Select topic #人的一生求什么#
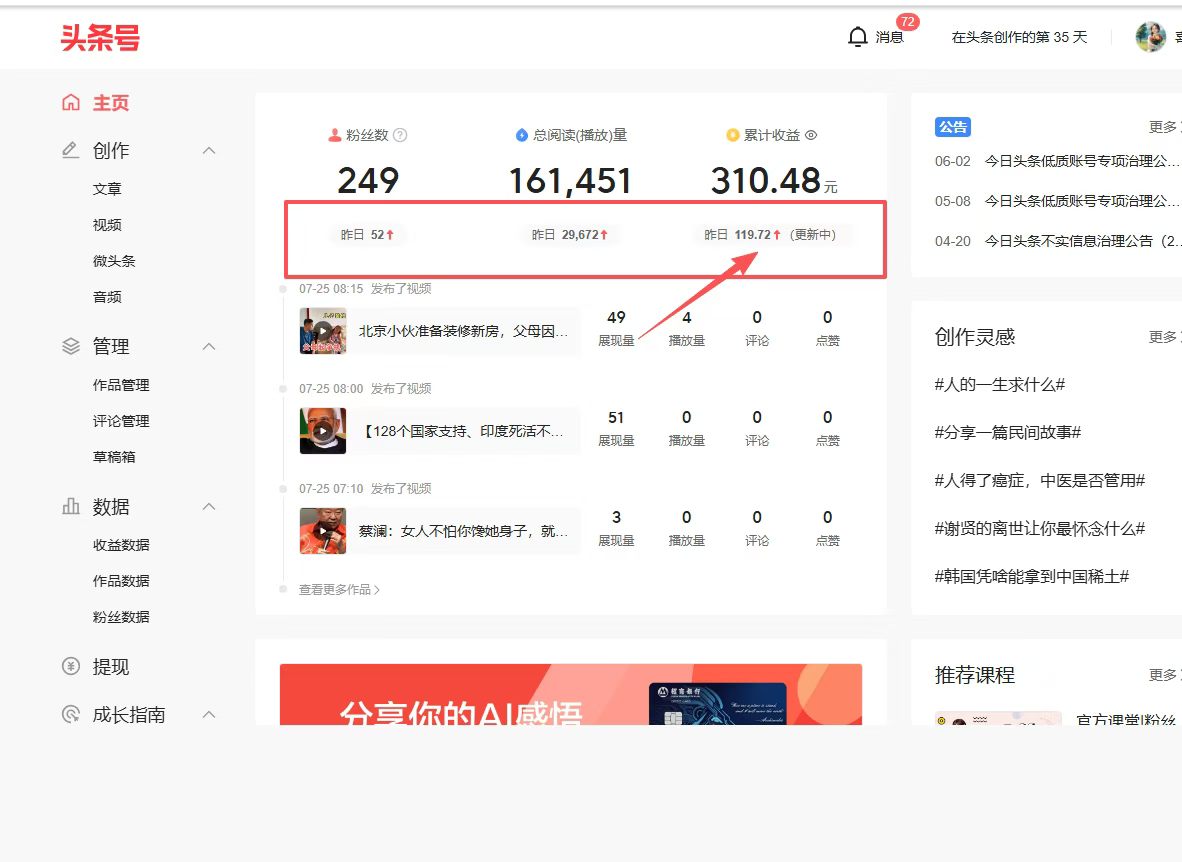The height and width of the screenshot is (862, 1182). click(x=1000, y=385)
